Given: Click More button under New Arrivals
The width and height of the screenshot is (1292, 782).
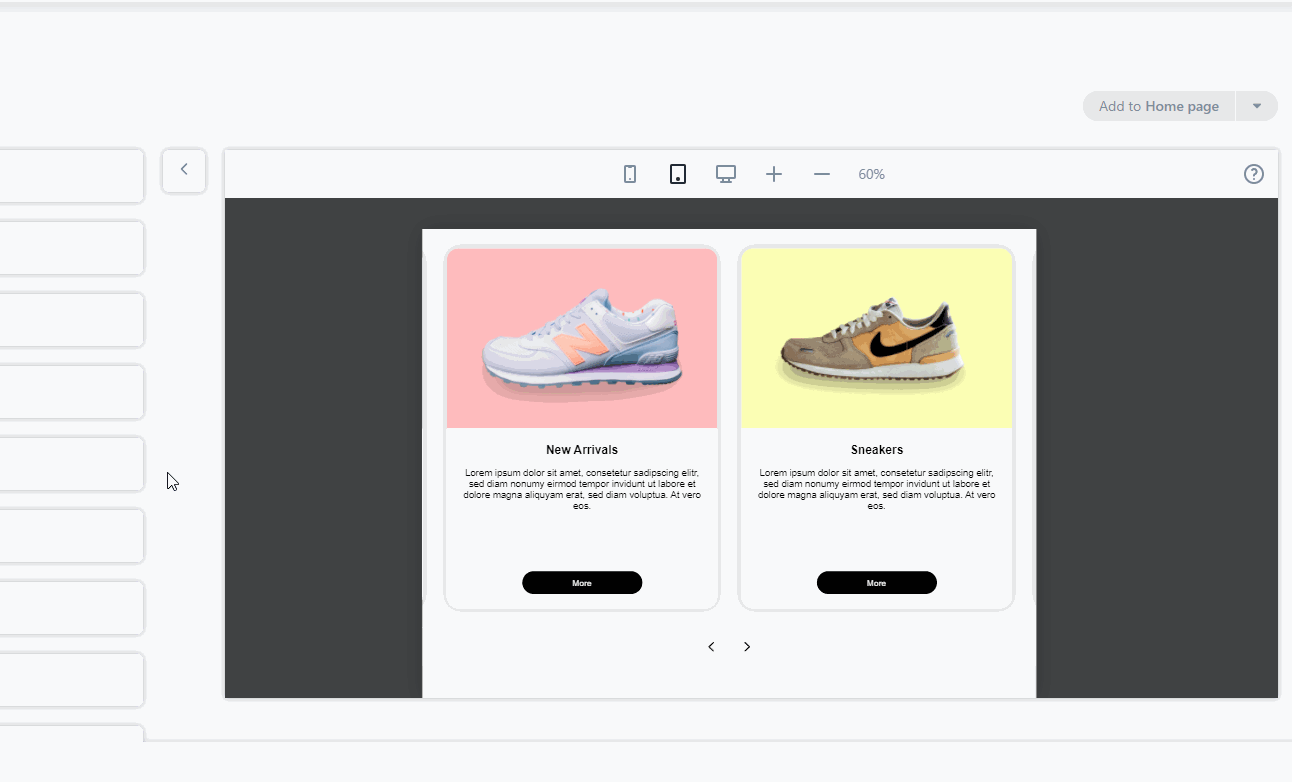Looking at the screenshot, I should [582, 583].
